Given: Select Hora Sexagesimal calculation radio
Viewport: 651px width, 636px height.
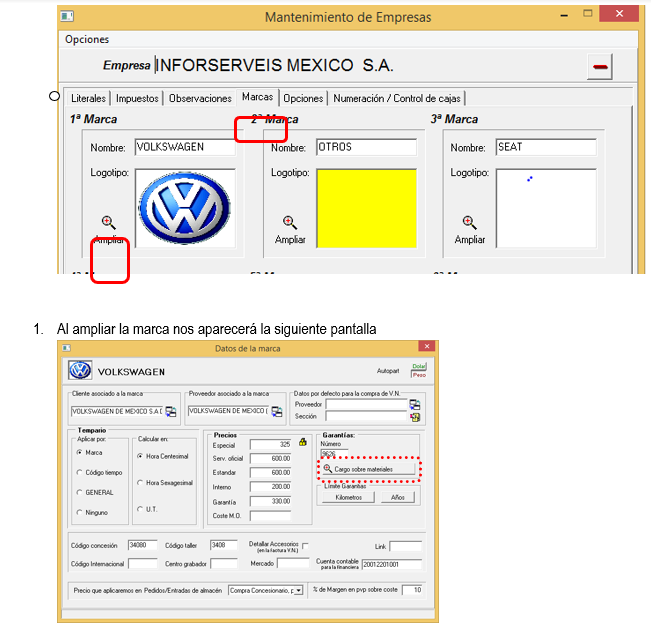Looking at the screenshot, I should click(x=140, y=483).
